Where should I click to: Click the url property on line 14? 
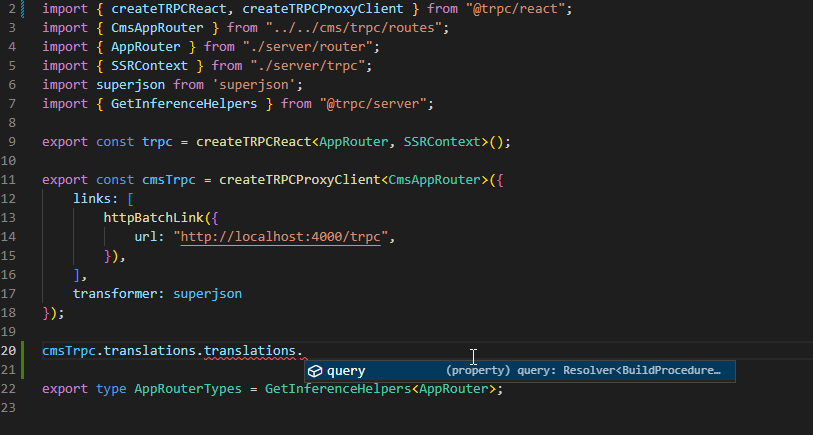point(146,237)
